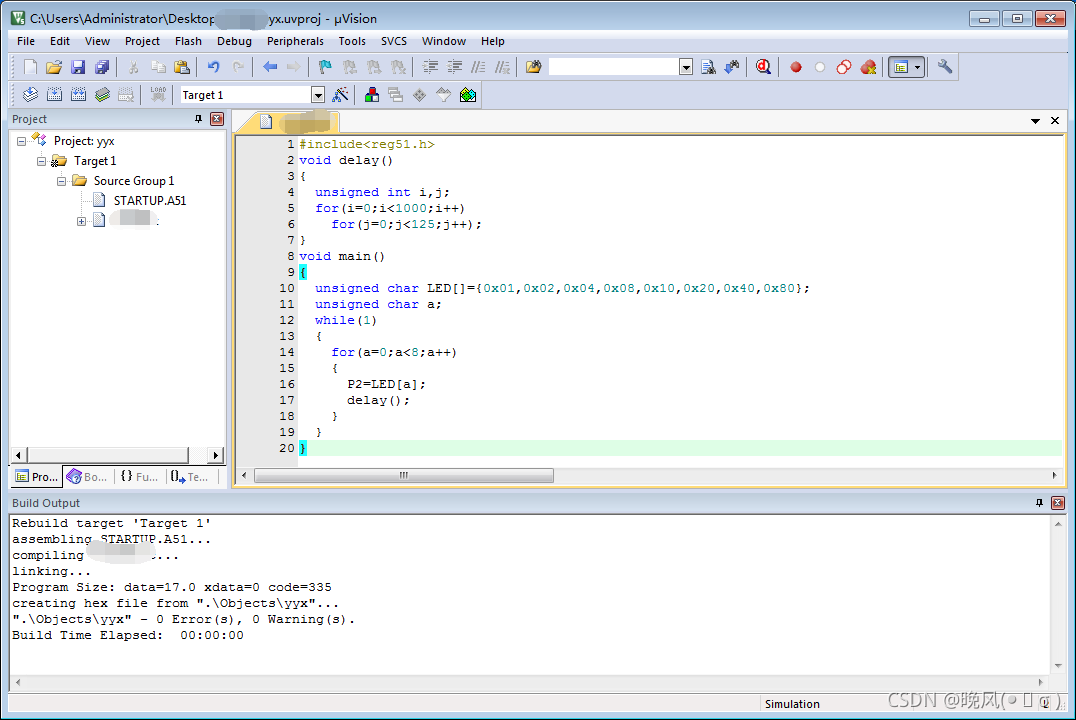This screenshot has width=1076, height=720.
Task: Expand the source file node below STARTUP.A51
Action: tap(81, 221)
